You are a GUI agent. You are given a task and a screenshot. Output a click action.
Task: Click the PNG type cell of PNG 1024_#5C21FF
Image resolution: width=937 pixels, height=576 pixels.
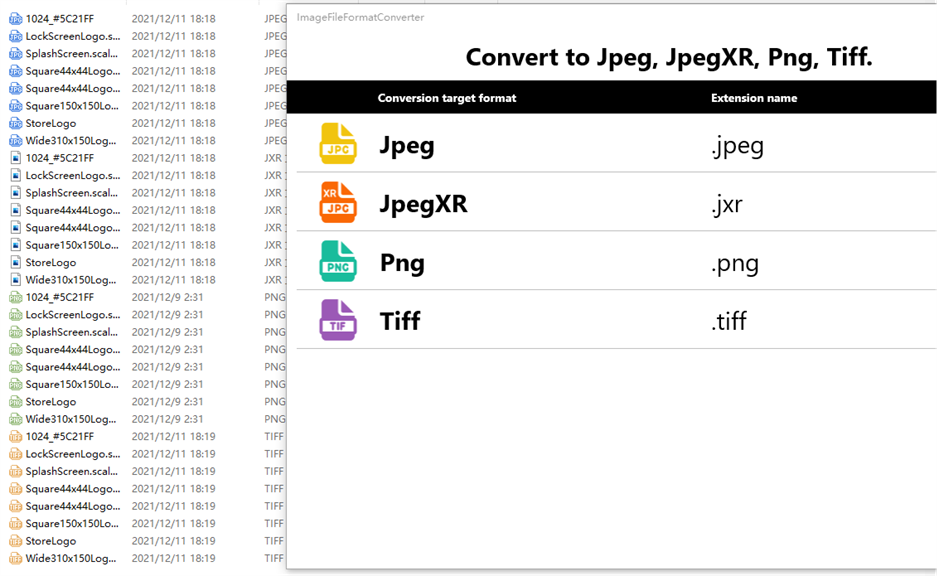tap(275, 298)
